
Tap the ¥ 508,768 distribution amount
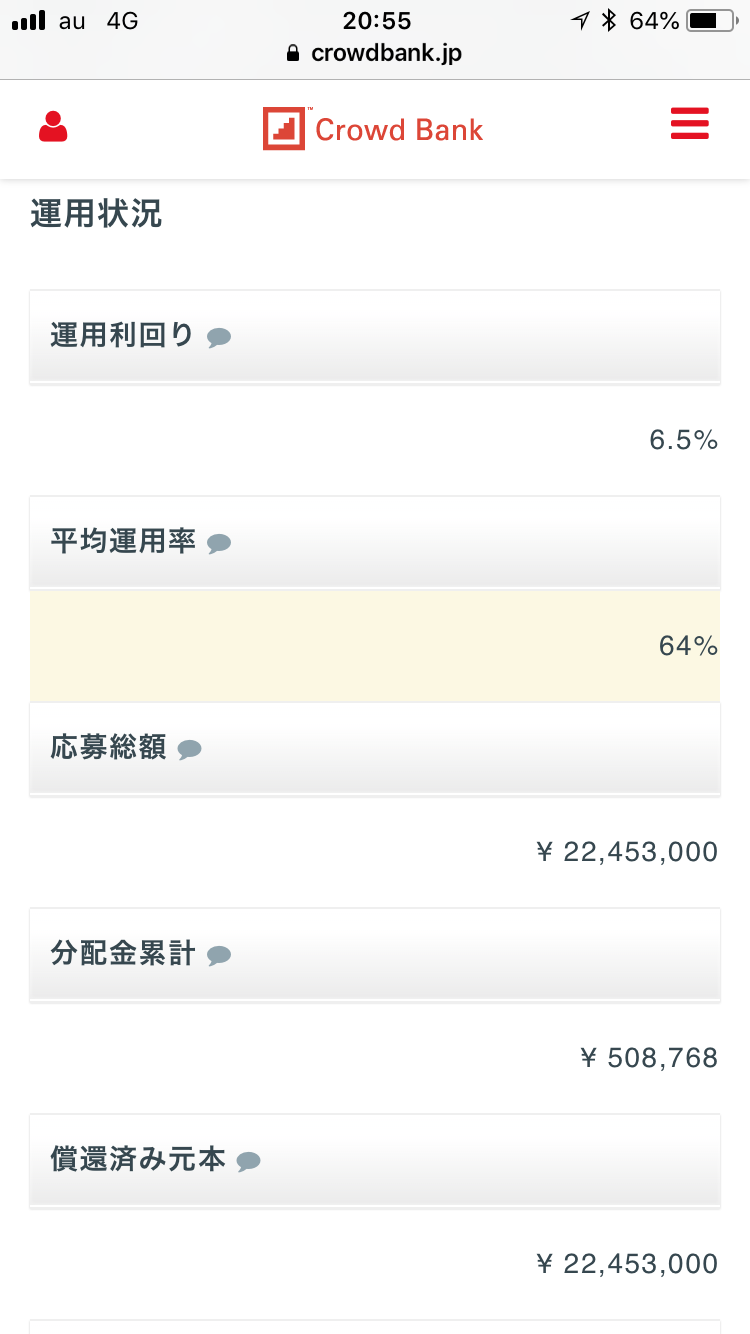pos(649,1058)
